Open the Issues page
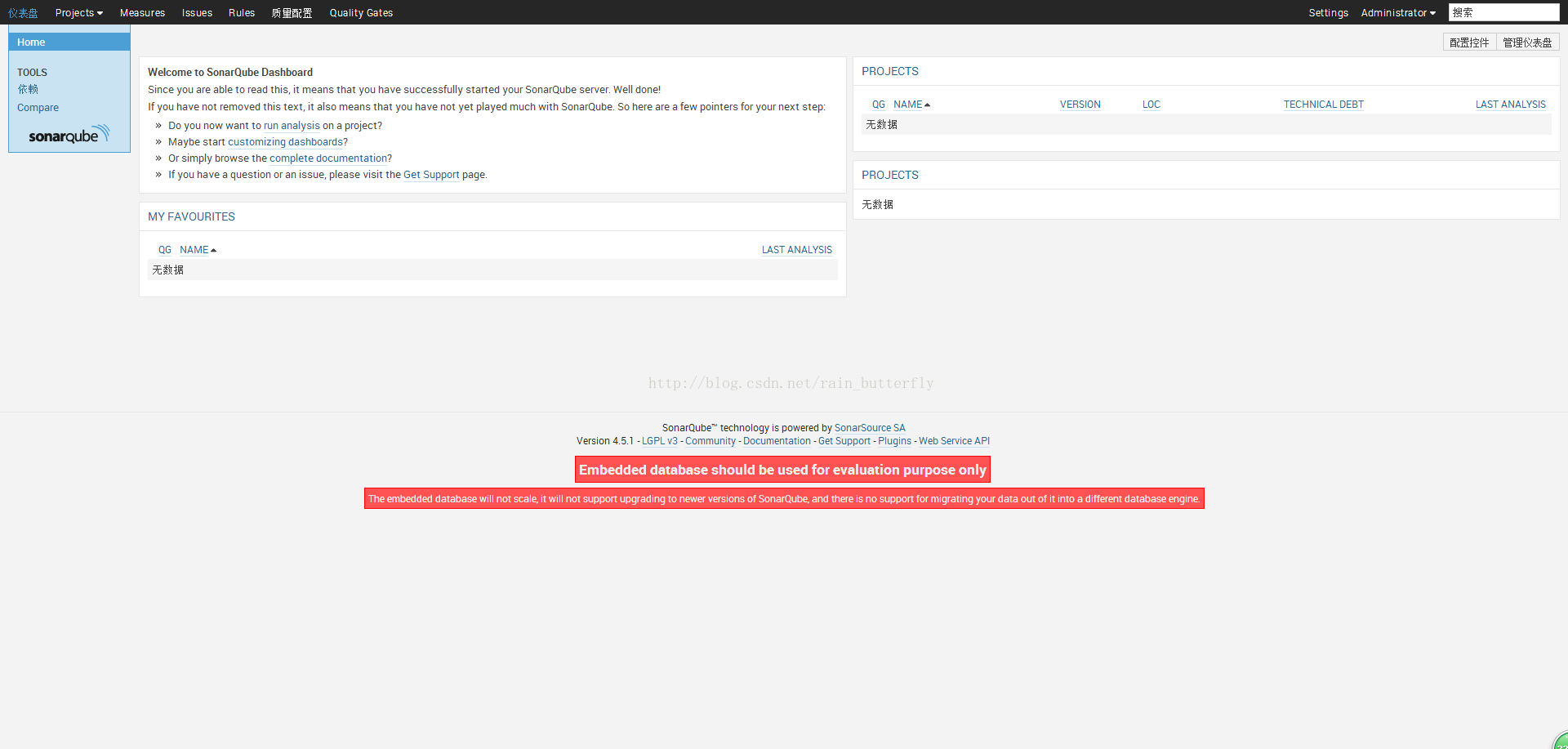Image resolution: width=1568 pixels, height=749 pixels. pos(197,13)
